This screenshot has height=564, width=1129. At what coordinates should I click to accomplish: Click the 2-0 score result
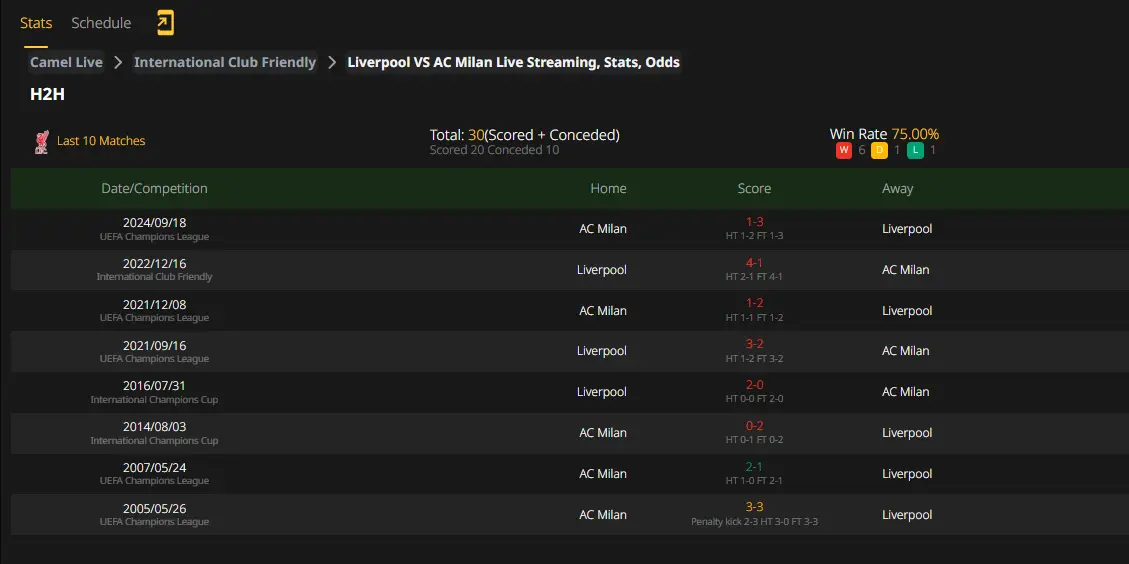point(755,385)
